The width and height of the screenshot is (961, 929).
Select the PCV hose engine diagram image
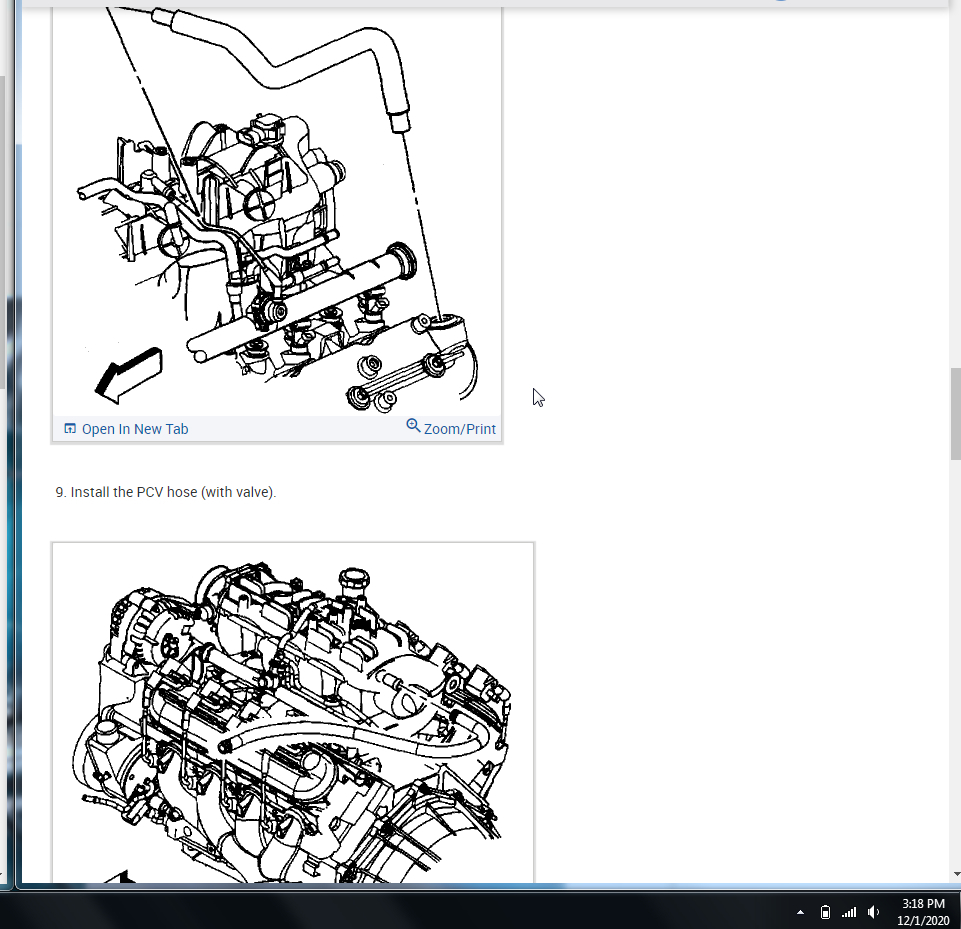tap(293, 713)
